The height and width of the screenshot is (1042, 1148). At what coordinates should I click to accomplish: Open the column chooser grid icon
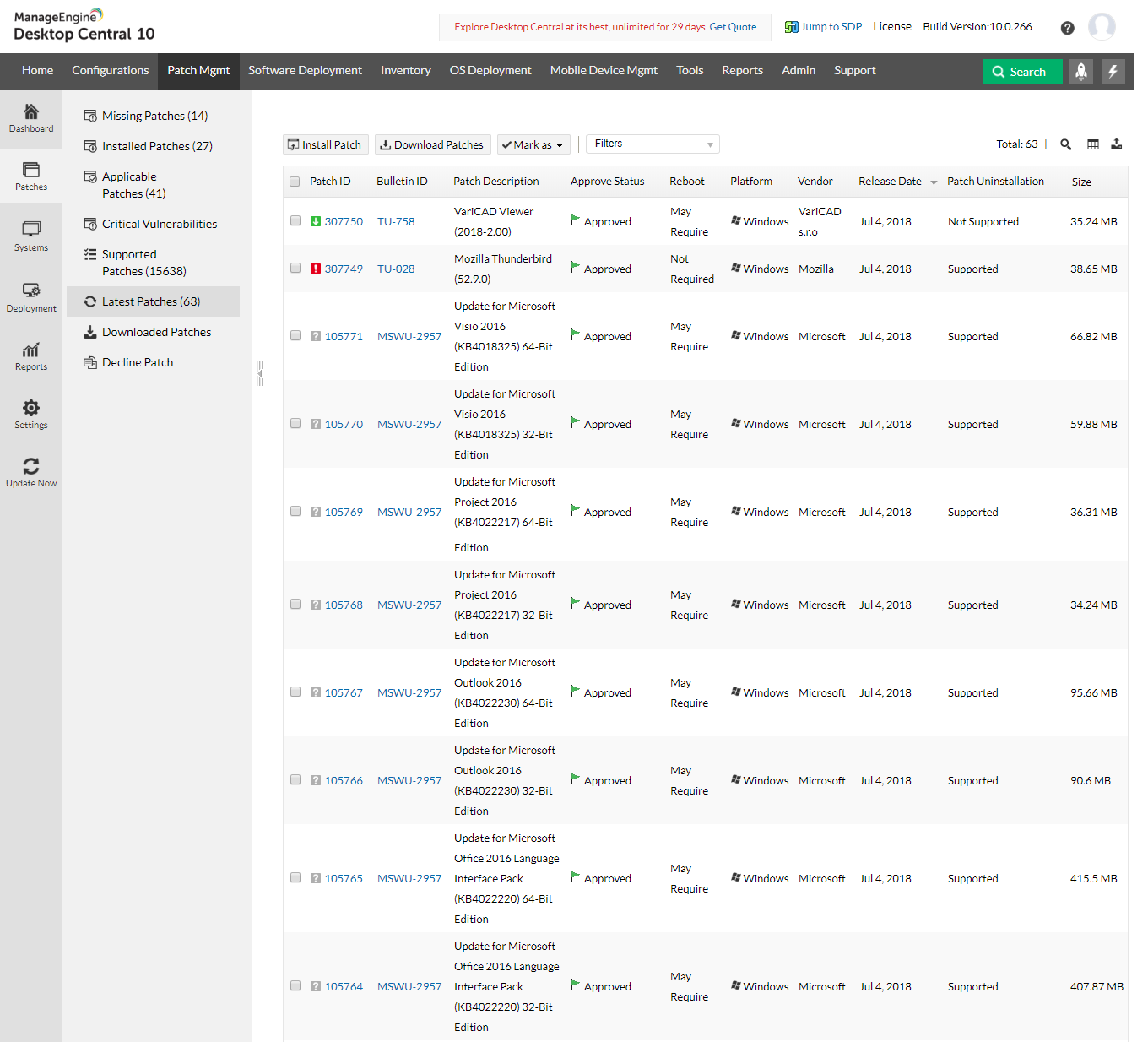1093,144
